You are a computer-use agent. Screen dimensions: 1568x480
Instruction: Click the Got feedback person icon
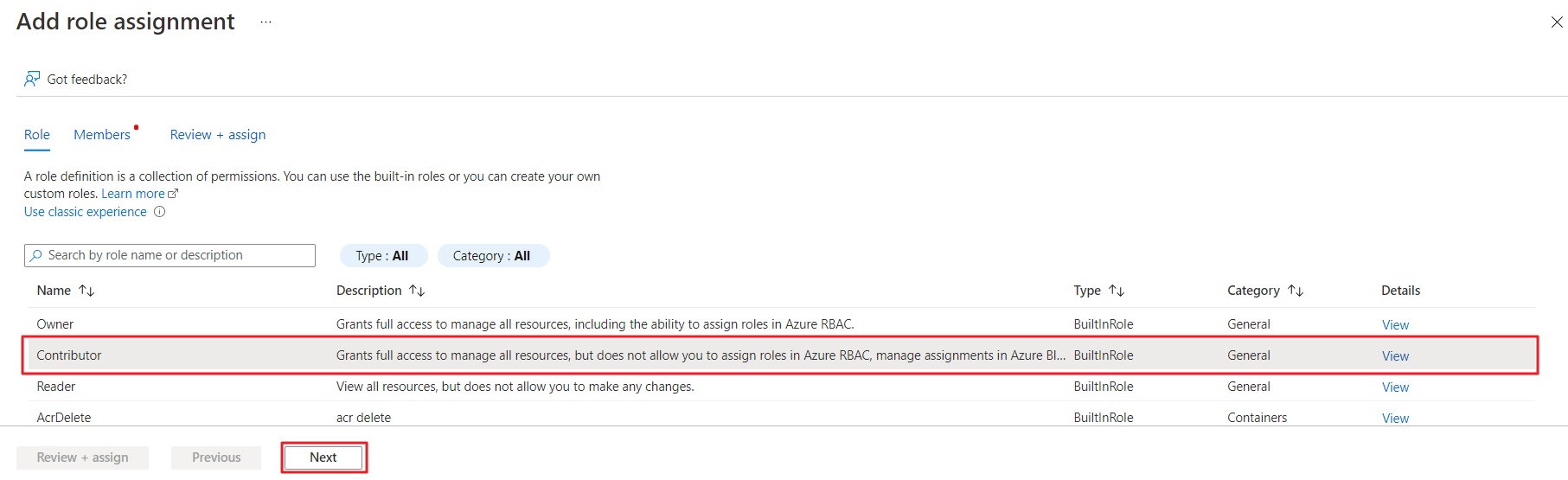[32, 79]
